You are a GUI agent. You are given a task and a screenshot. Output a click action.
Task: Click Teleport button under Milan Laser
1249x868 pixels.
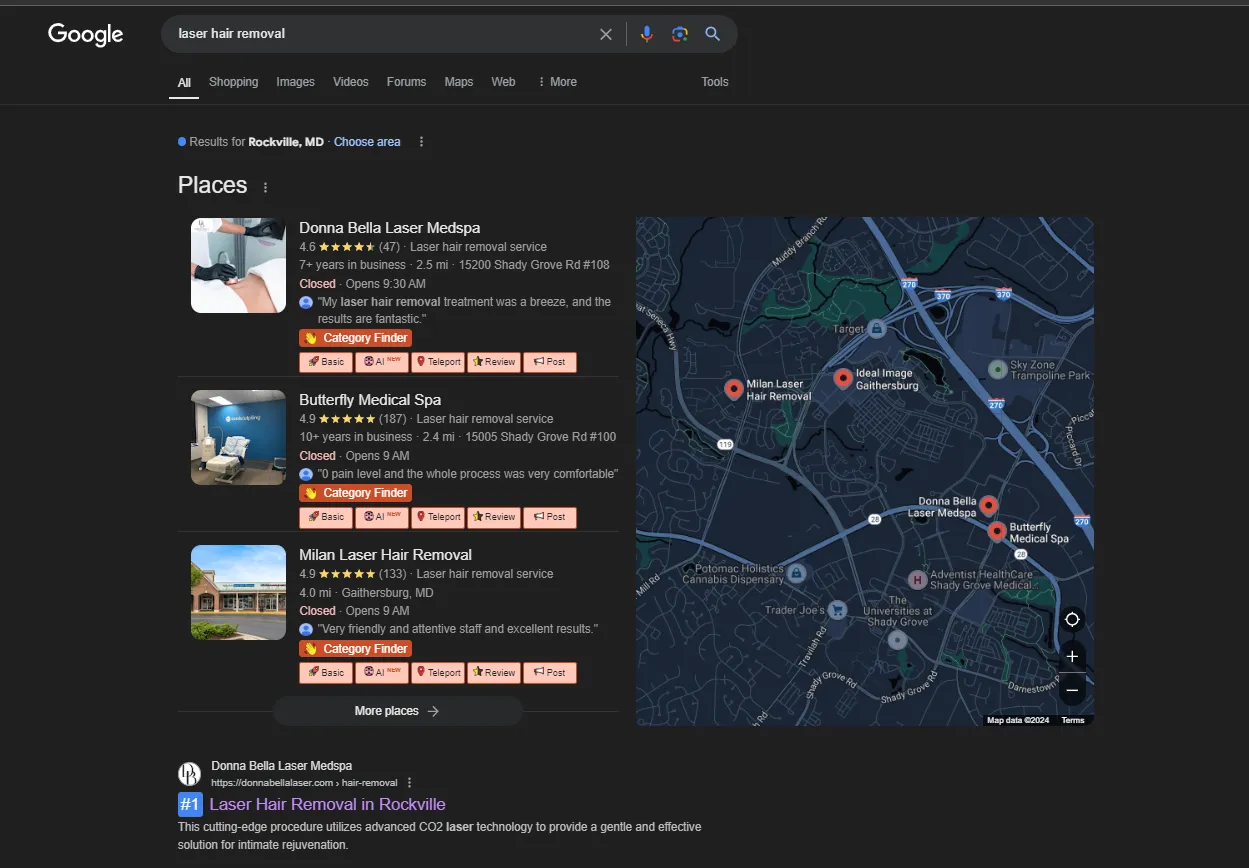(x=438, y=673)
